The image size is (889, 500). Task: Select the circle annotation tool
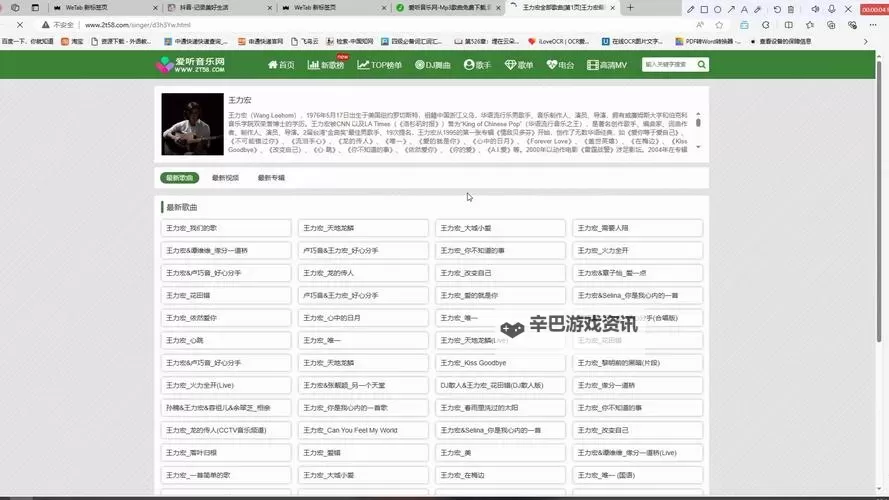(x=717, y=9)
